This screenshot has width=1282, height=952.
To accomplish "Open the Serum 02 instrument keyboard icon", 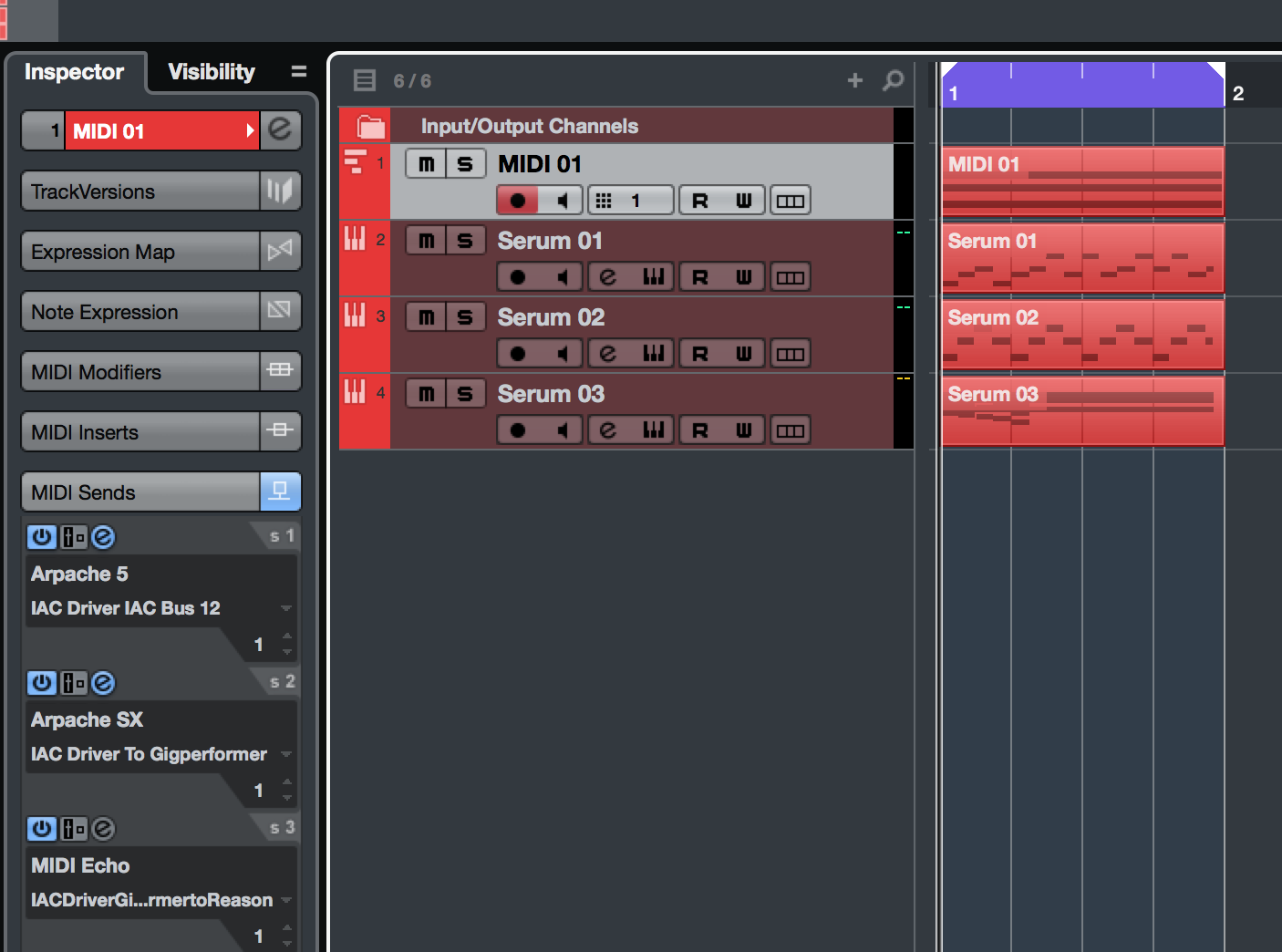I will [653, 354].
